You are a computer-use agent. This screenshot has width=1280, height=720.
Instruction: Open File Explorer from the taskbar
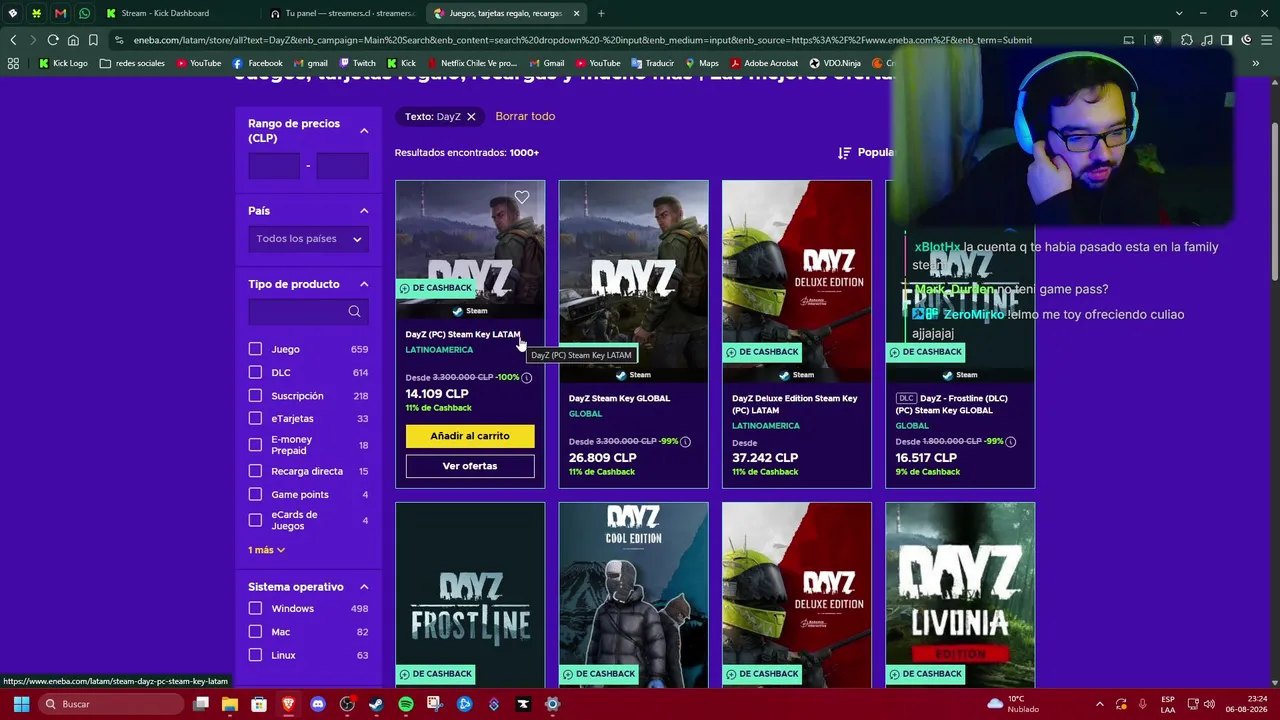tap(230, 704)
